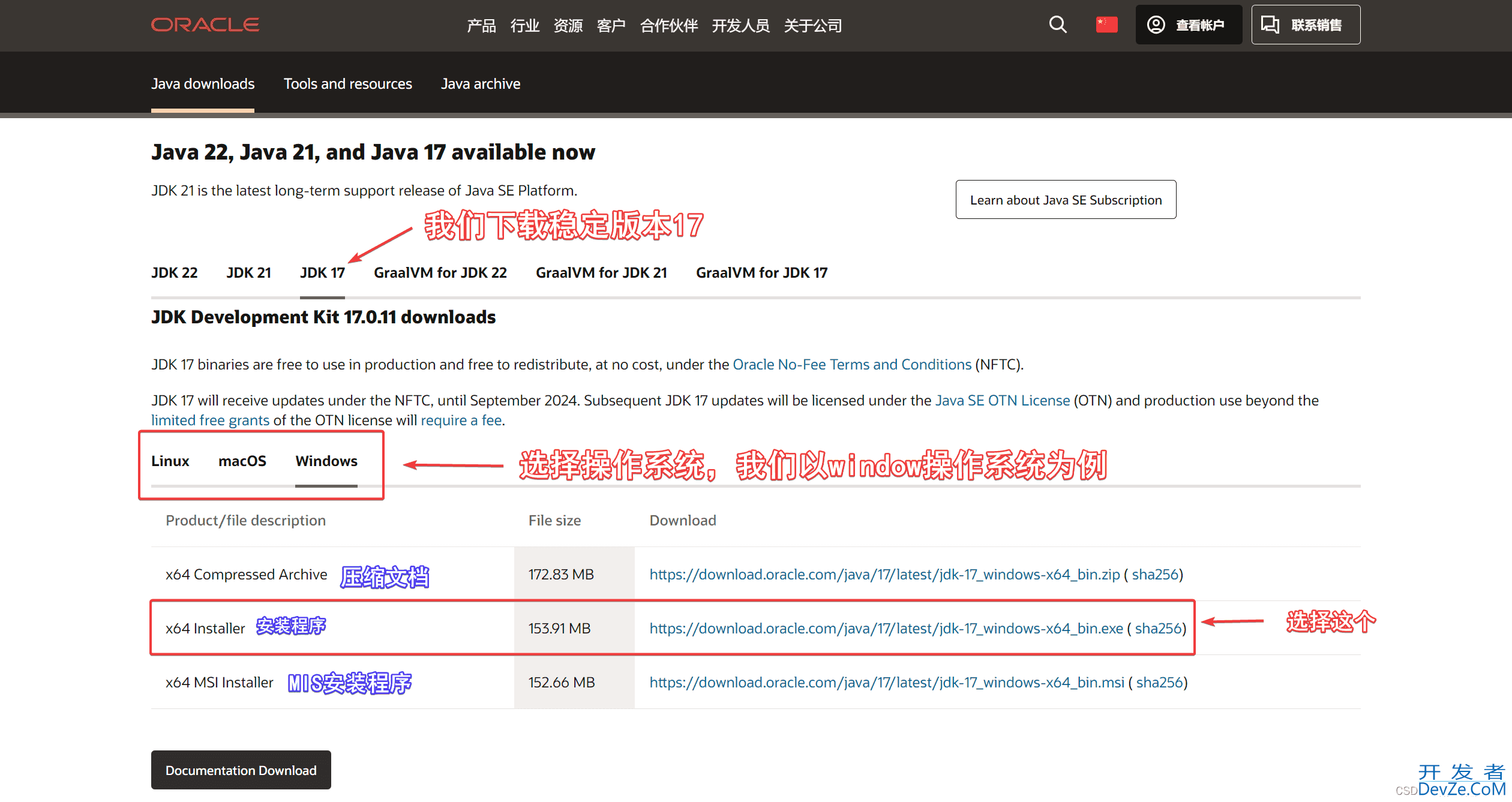1512x802 pixels.
Task: Select the Java downloads tab
Action: point(203,83)
